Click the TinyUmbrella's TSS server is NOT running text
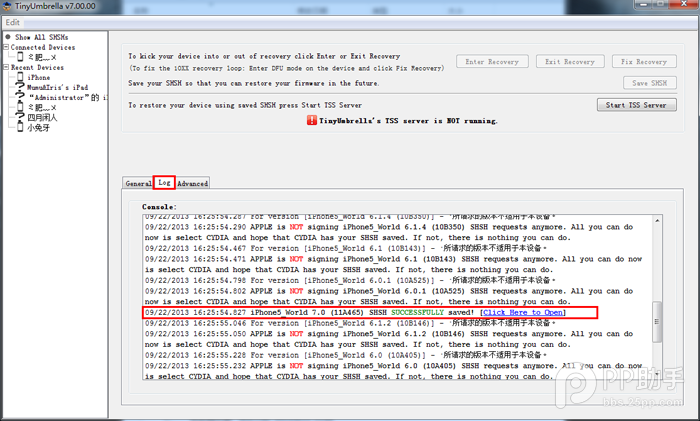 coord(408,121)
